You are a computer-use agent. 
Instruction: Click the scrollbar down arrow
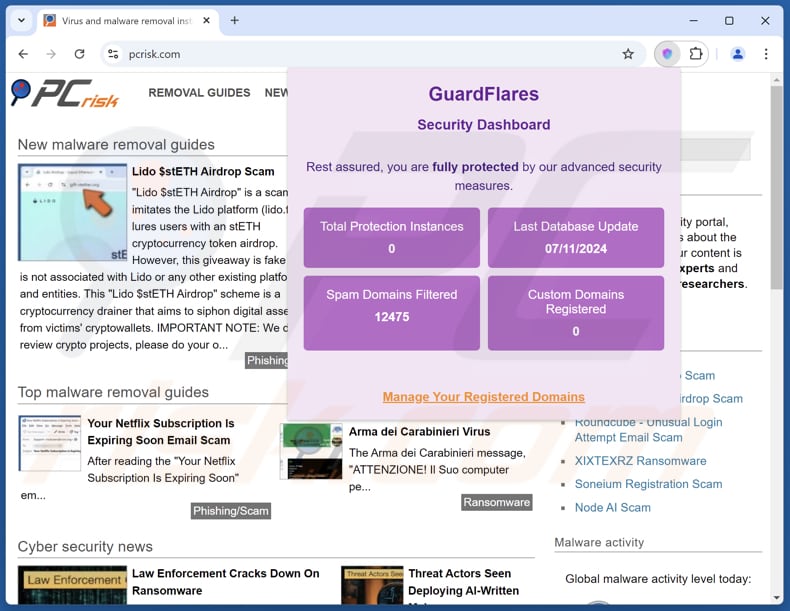point(776,598)
